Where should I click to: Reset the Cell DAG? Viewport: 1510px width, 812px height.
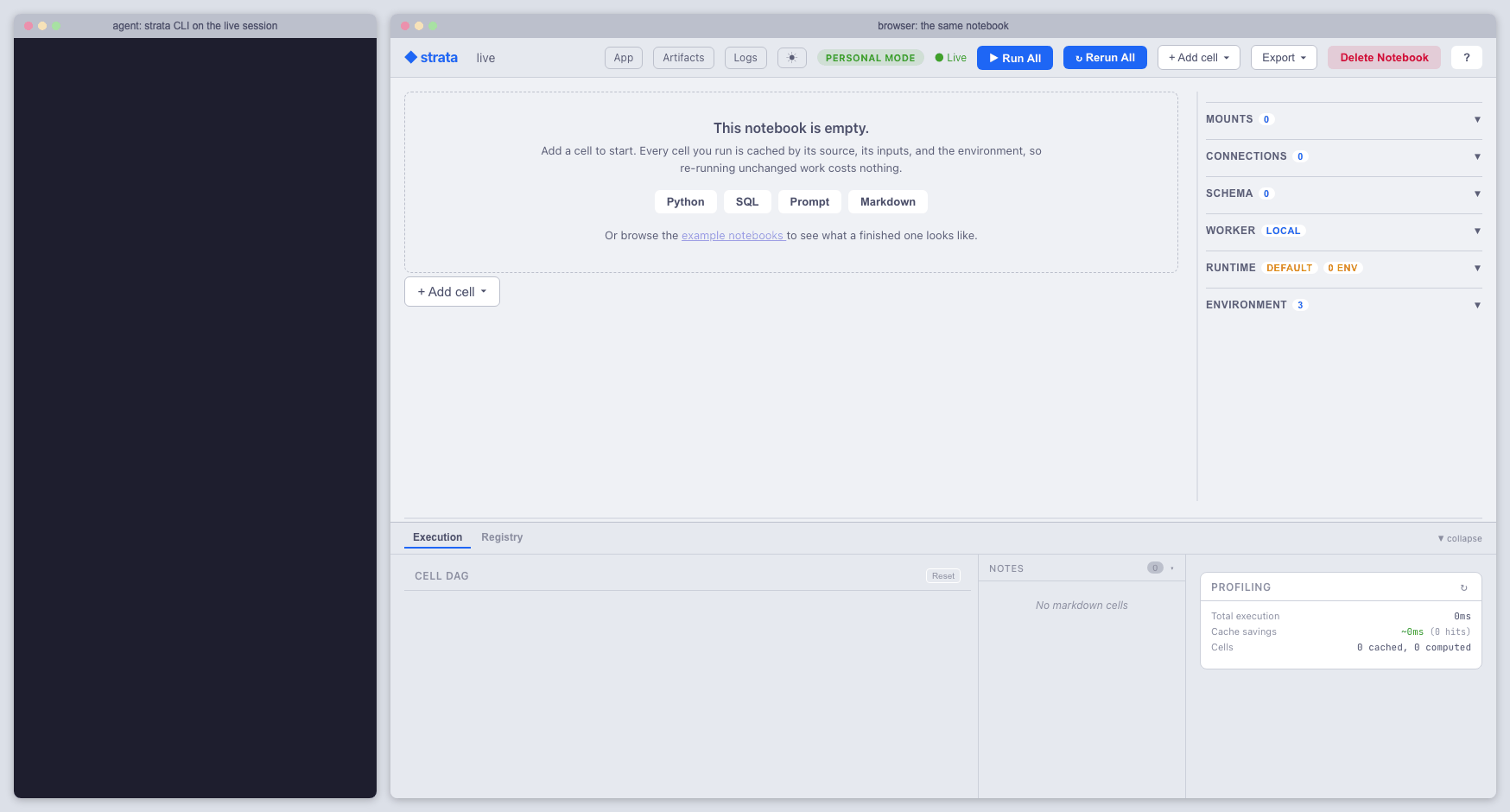coord(943,576)
